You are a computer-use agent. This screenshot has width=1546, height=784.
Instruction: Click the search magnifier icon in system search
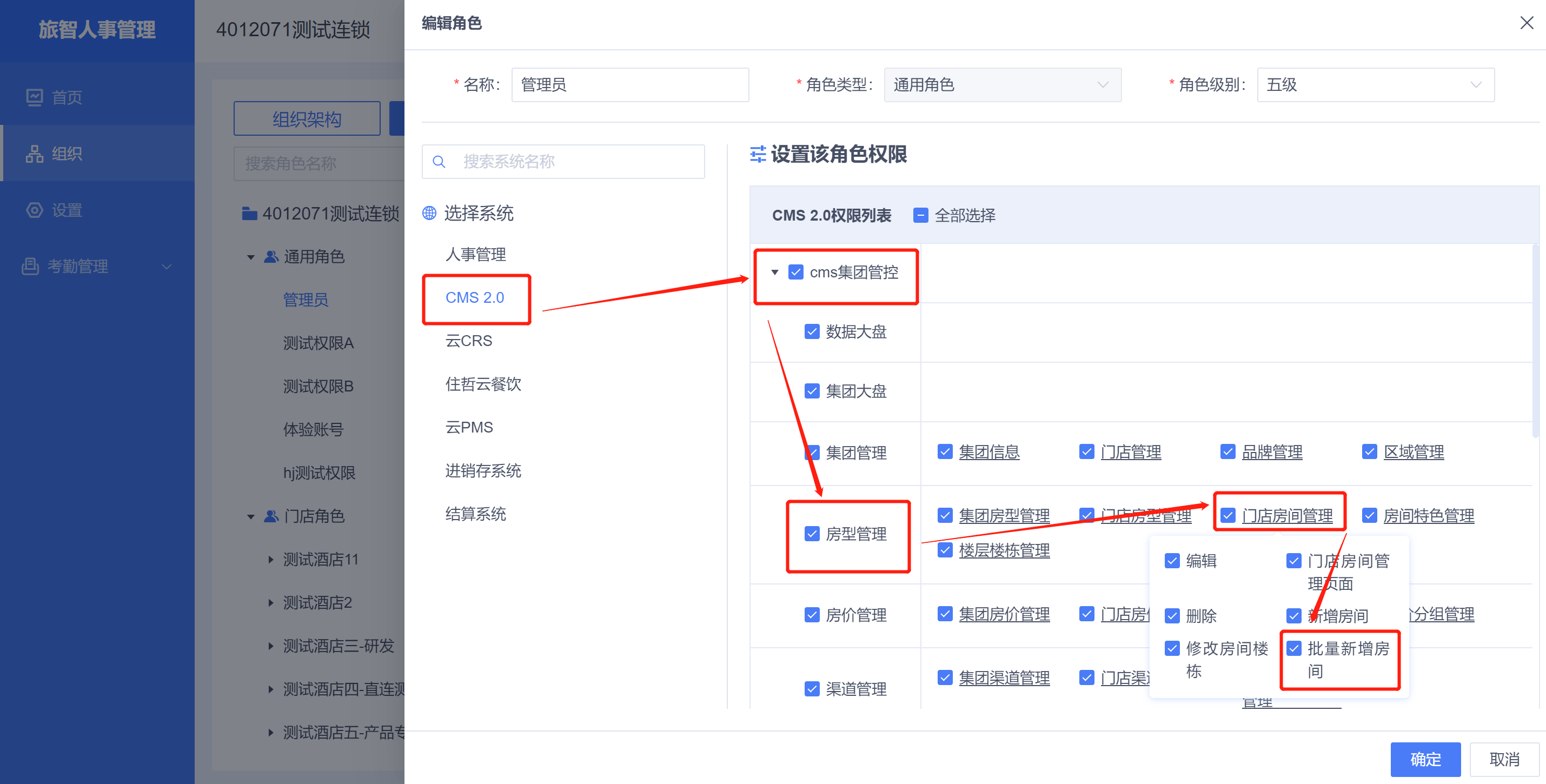[439, 162]
